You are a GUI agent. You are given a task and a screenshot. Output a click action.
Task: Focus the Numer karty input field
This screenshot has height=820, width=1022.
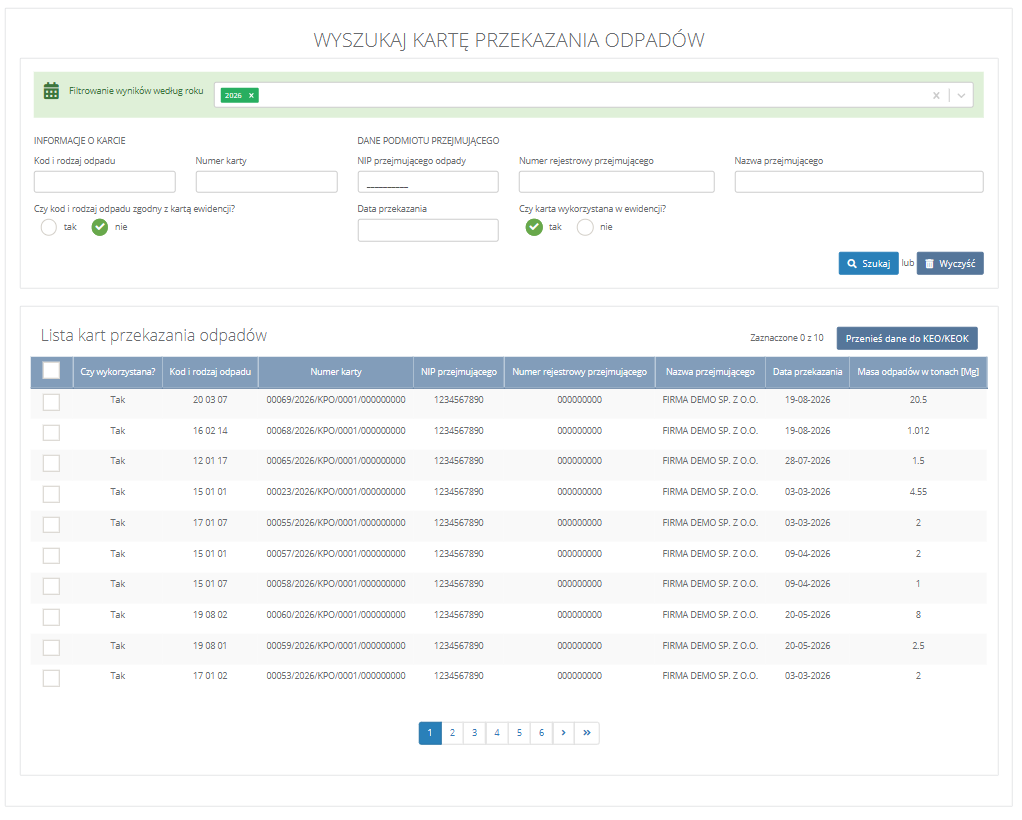(x=267, y=181)
